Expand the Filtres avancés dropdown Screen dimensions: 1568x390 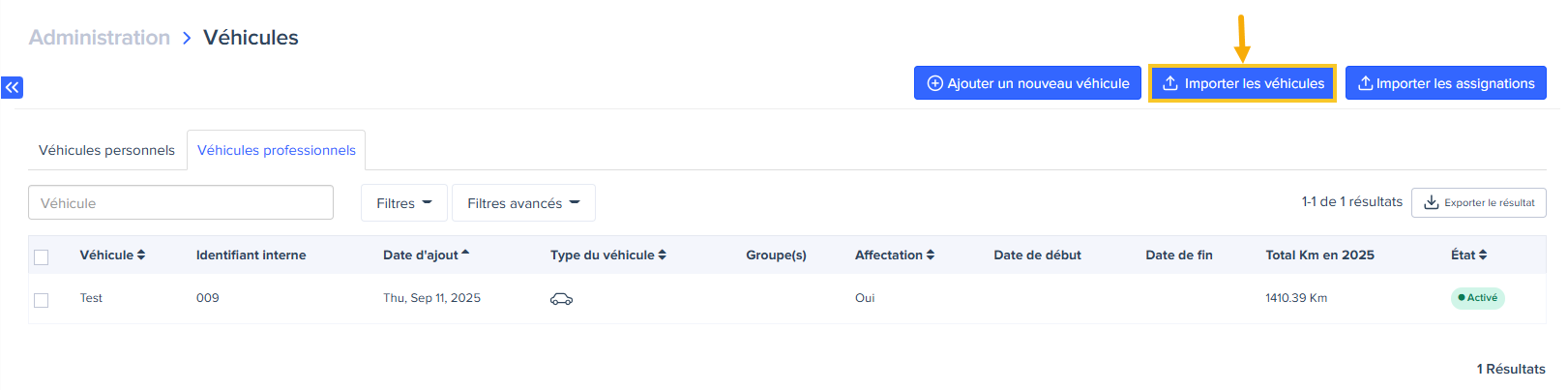click(x=523, y=203)
